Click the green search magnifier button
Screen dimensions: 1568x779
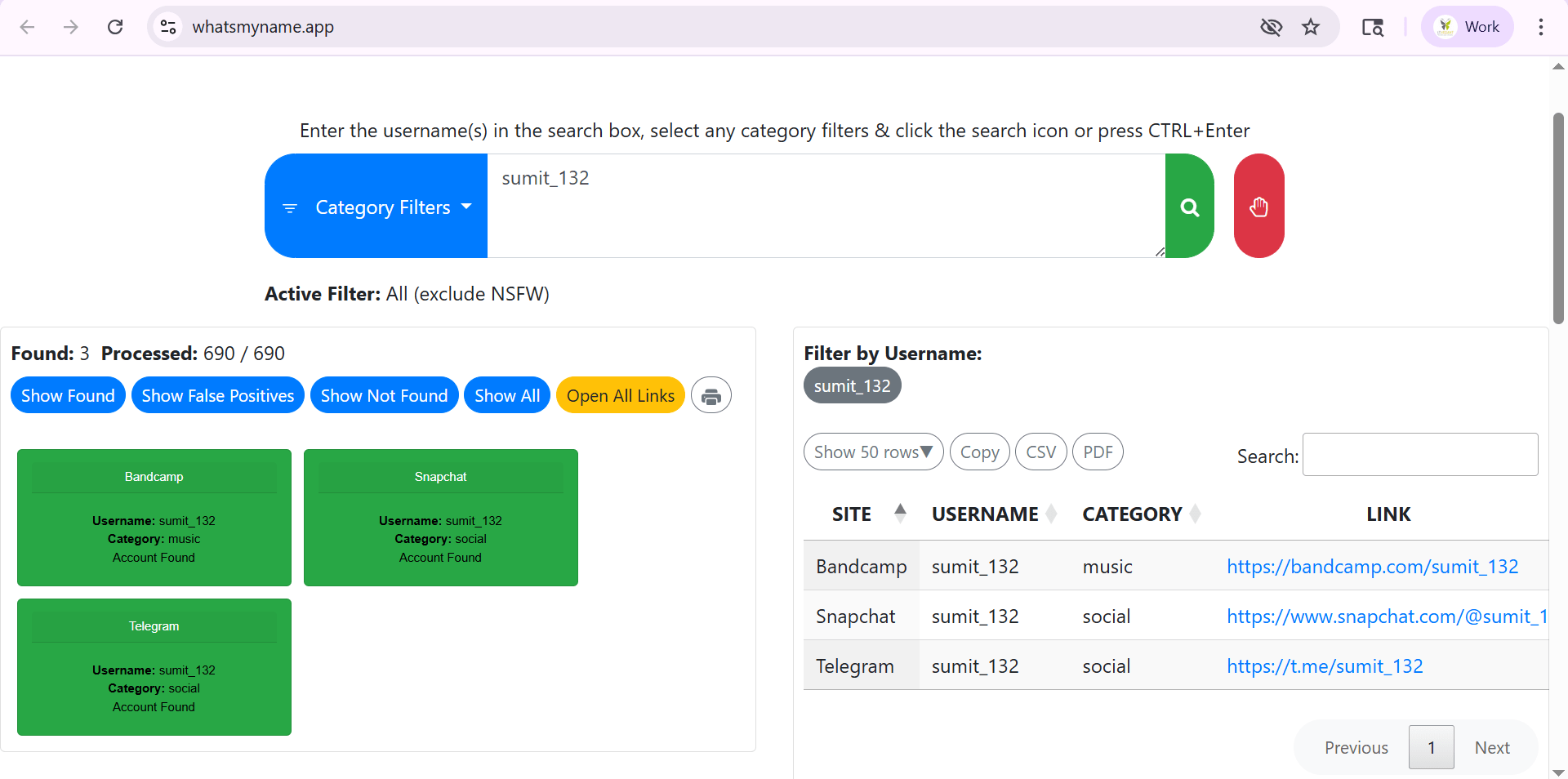click(1189, 206)
